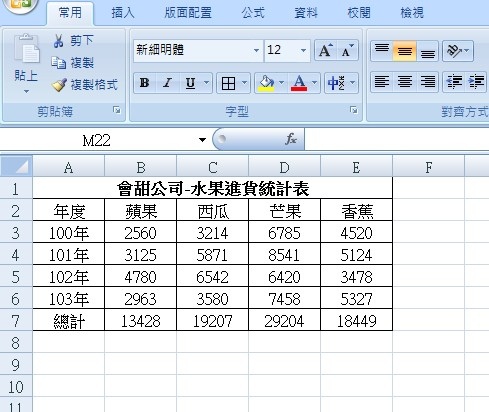Click the phonetic guide icon

click(x=336, y=83)
